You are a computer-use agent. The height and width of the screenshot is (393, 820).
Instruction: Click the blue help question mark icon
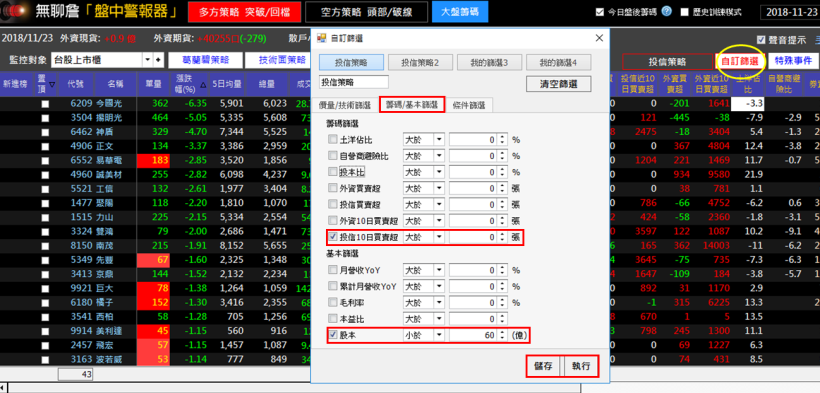click(666, 12)
